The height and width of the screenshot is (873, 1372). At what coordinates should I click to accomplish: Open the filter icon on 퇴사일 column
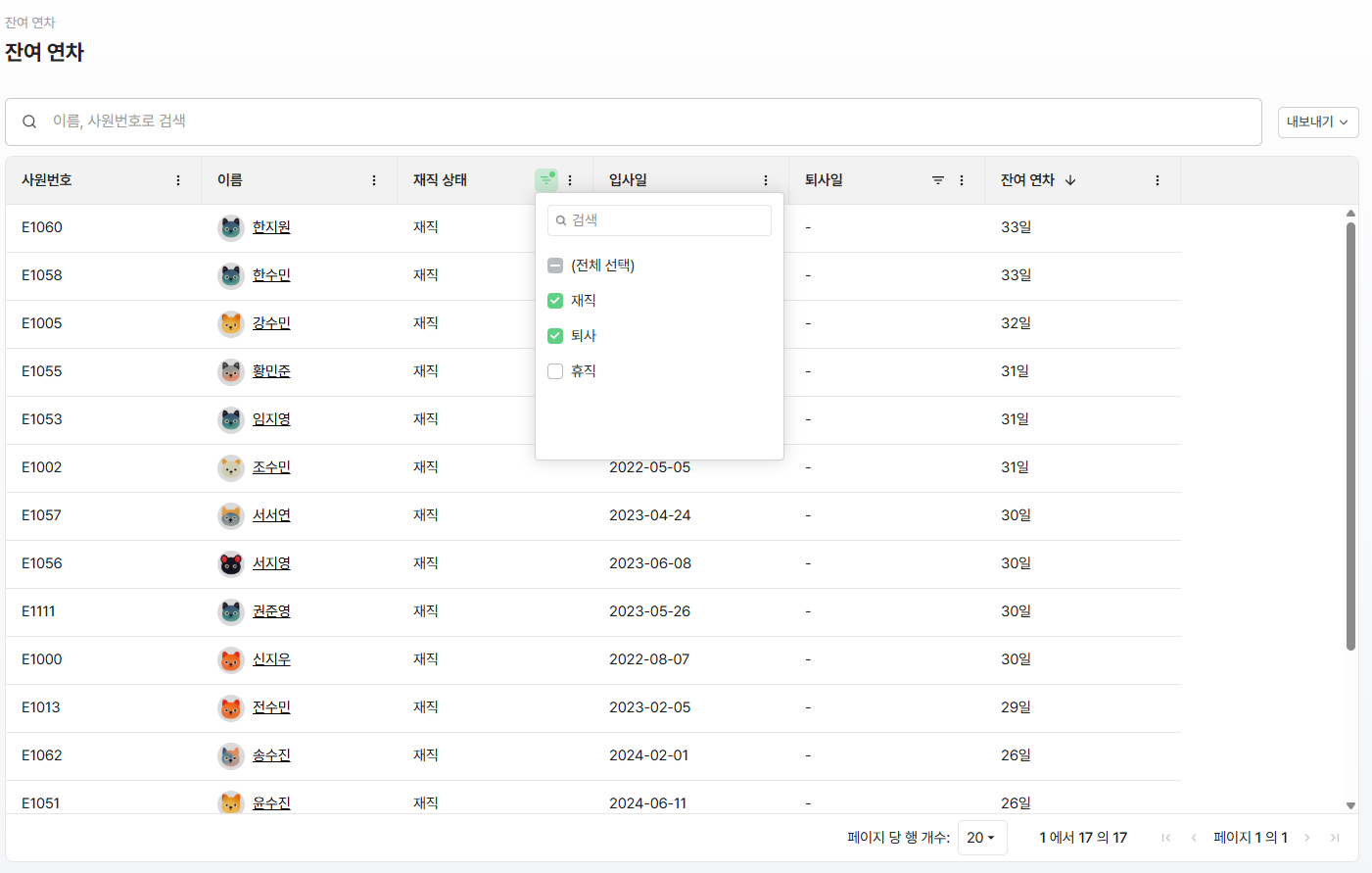[937, 180]
